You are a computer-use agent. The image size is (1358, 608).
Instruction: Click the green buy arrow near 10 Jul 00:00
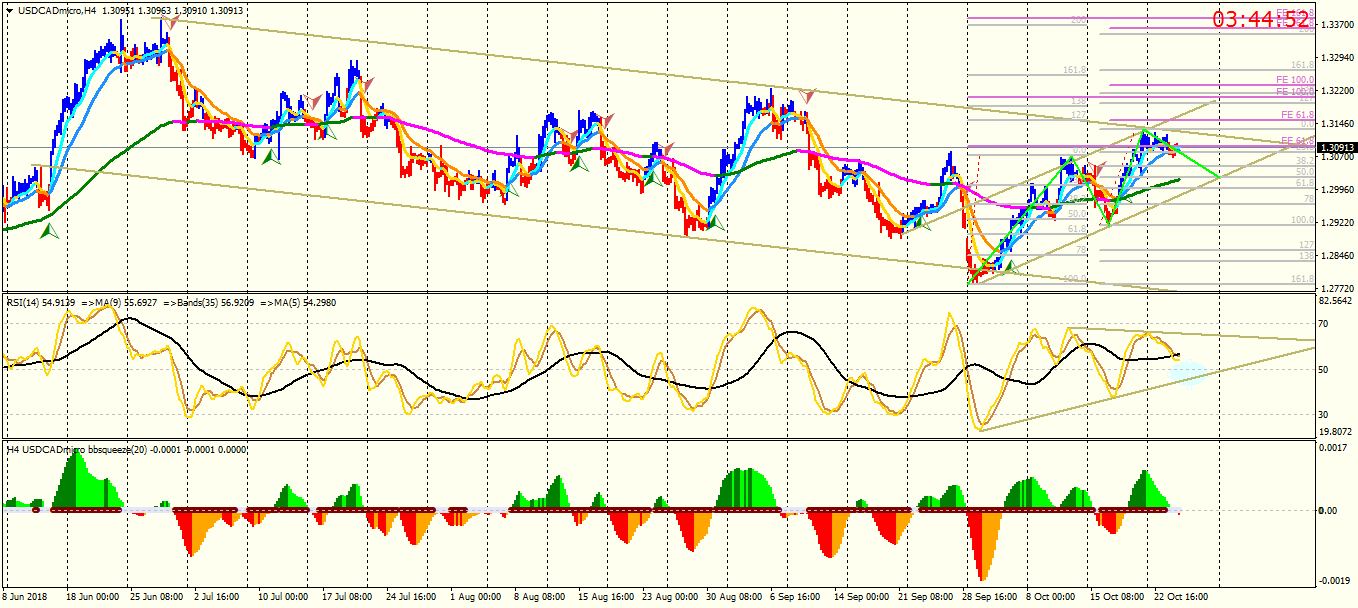[x=269, y=157]
